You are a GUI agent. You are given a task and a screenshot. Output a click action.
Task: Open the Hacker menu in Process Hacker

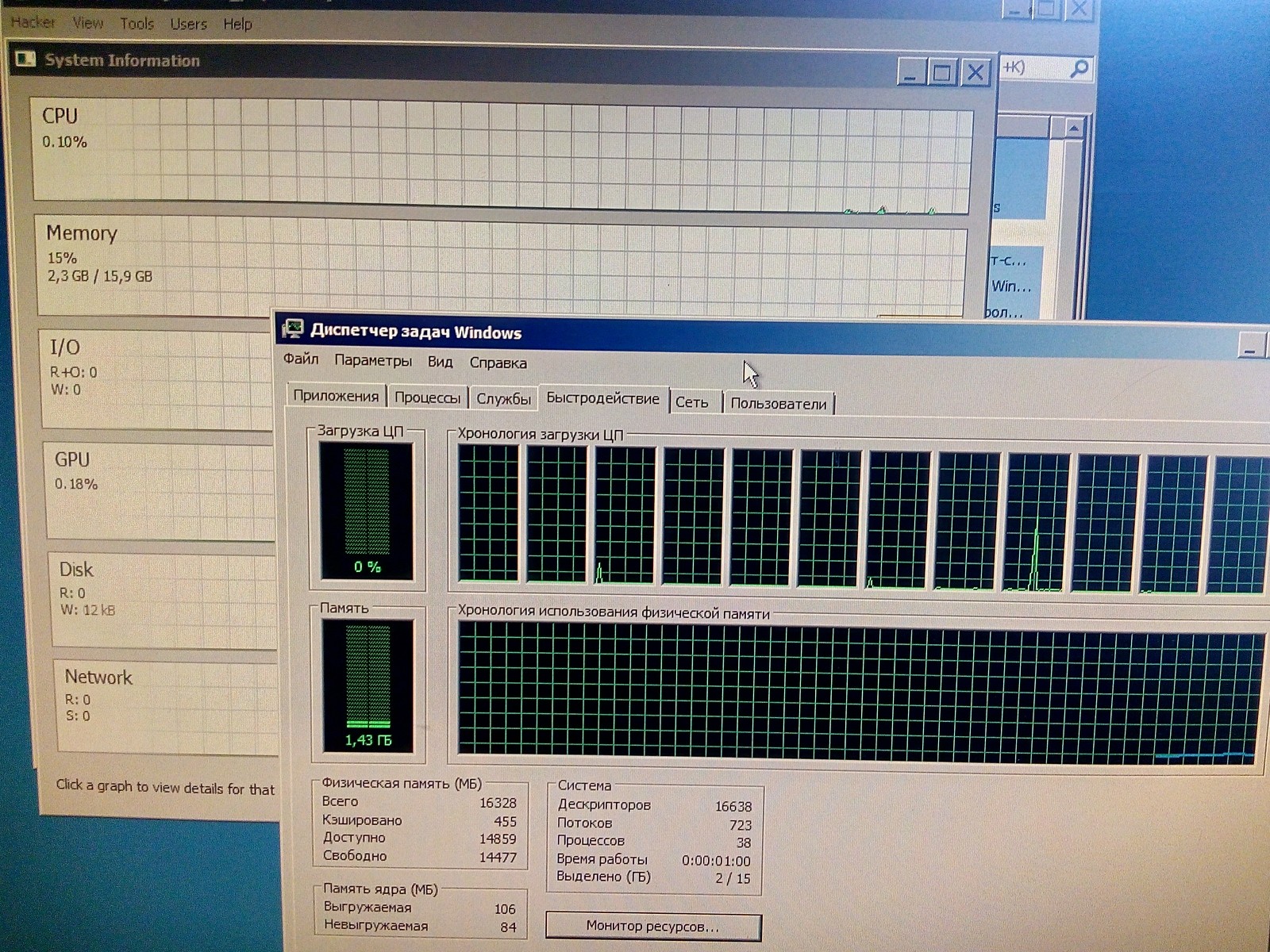point(33,22)
